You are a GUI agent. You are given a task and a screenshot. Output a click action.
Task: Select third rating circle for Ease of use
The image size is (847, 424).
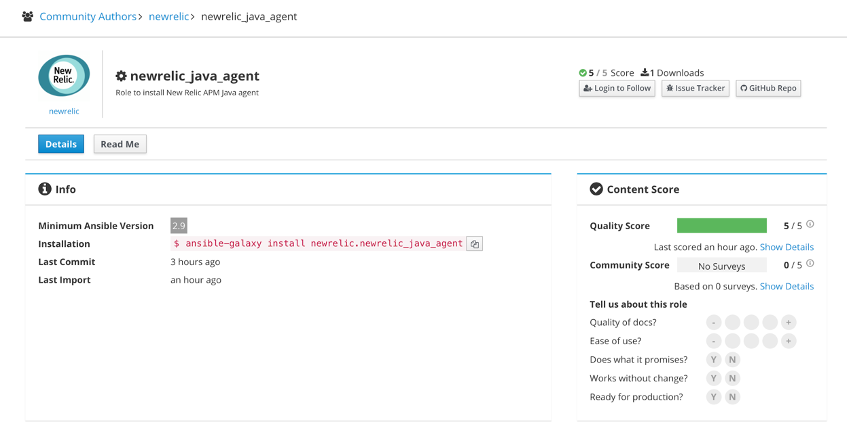(751, 341)
